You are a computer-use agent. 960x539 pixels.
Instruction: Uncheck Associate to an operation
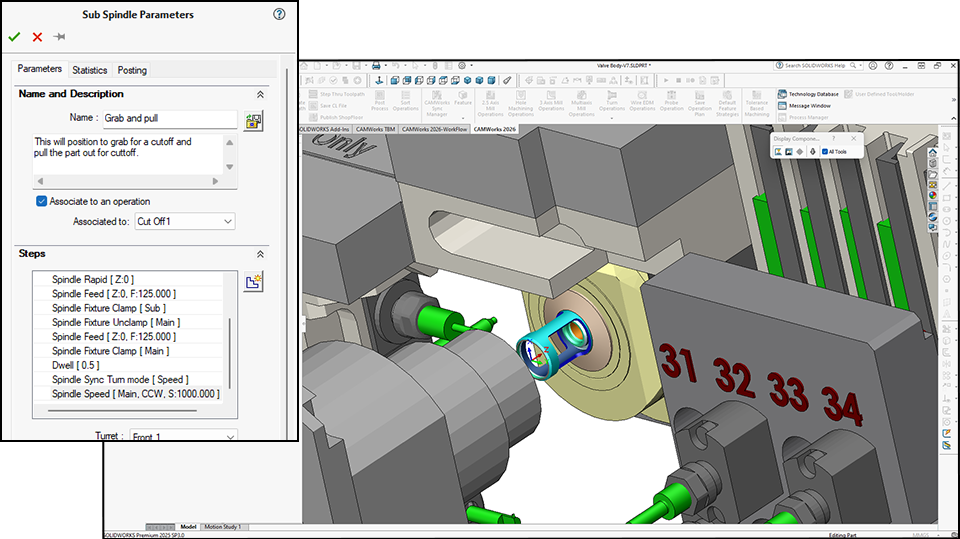point(42,201)
